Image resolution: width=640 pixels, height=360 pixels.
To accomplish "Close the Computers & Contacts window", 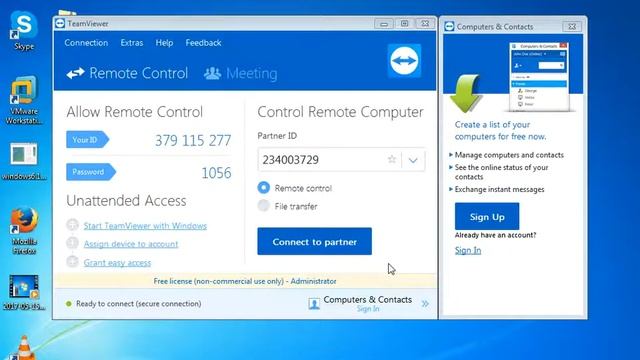I will (572, 27).
